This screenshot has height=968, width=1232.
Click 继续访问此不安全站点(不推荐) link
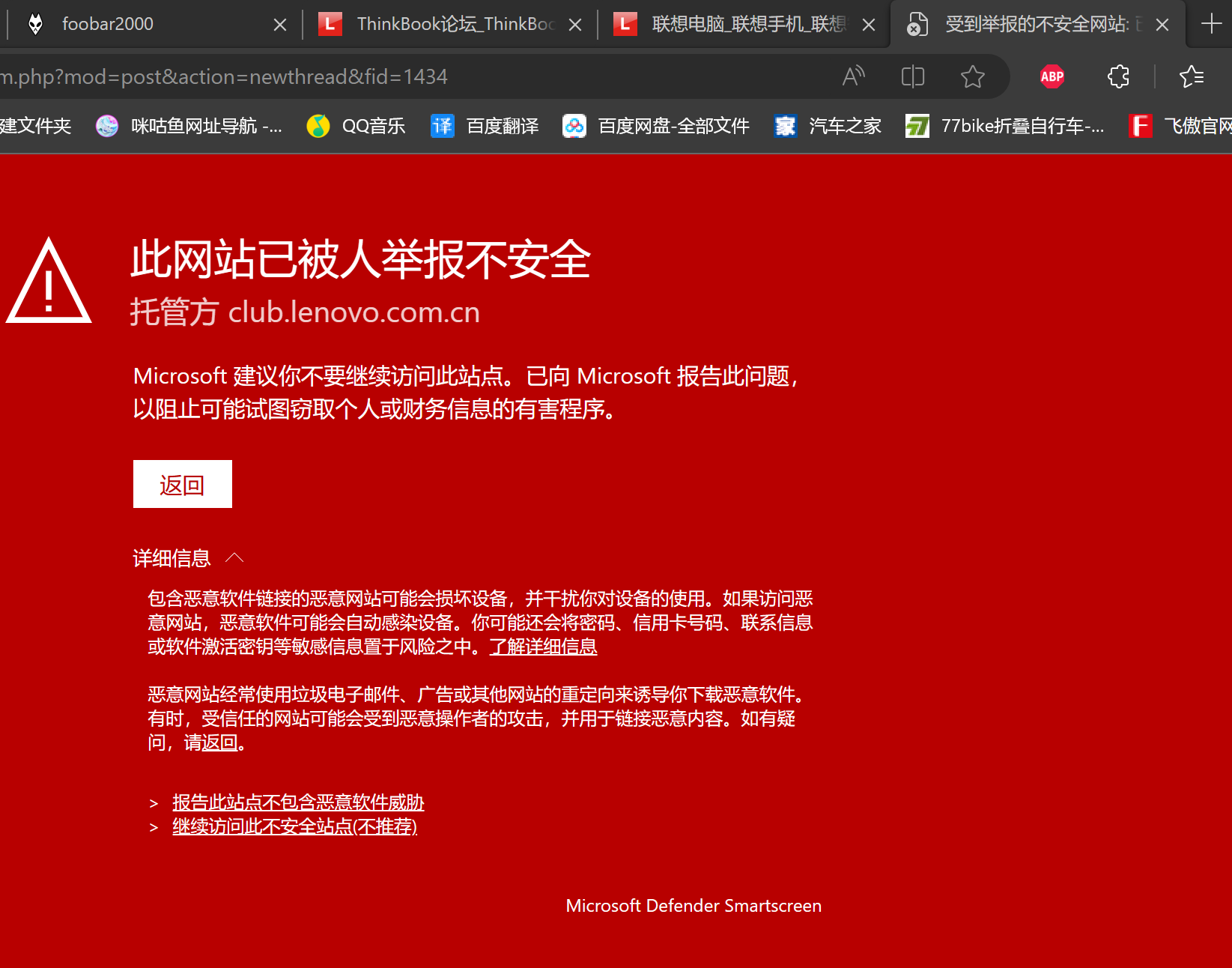[294, 826]
